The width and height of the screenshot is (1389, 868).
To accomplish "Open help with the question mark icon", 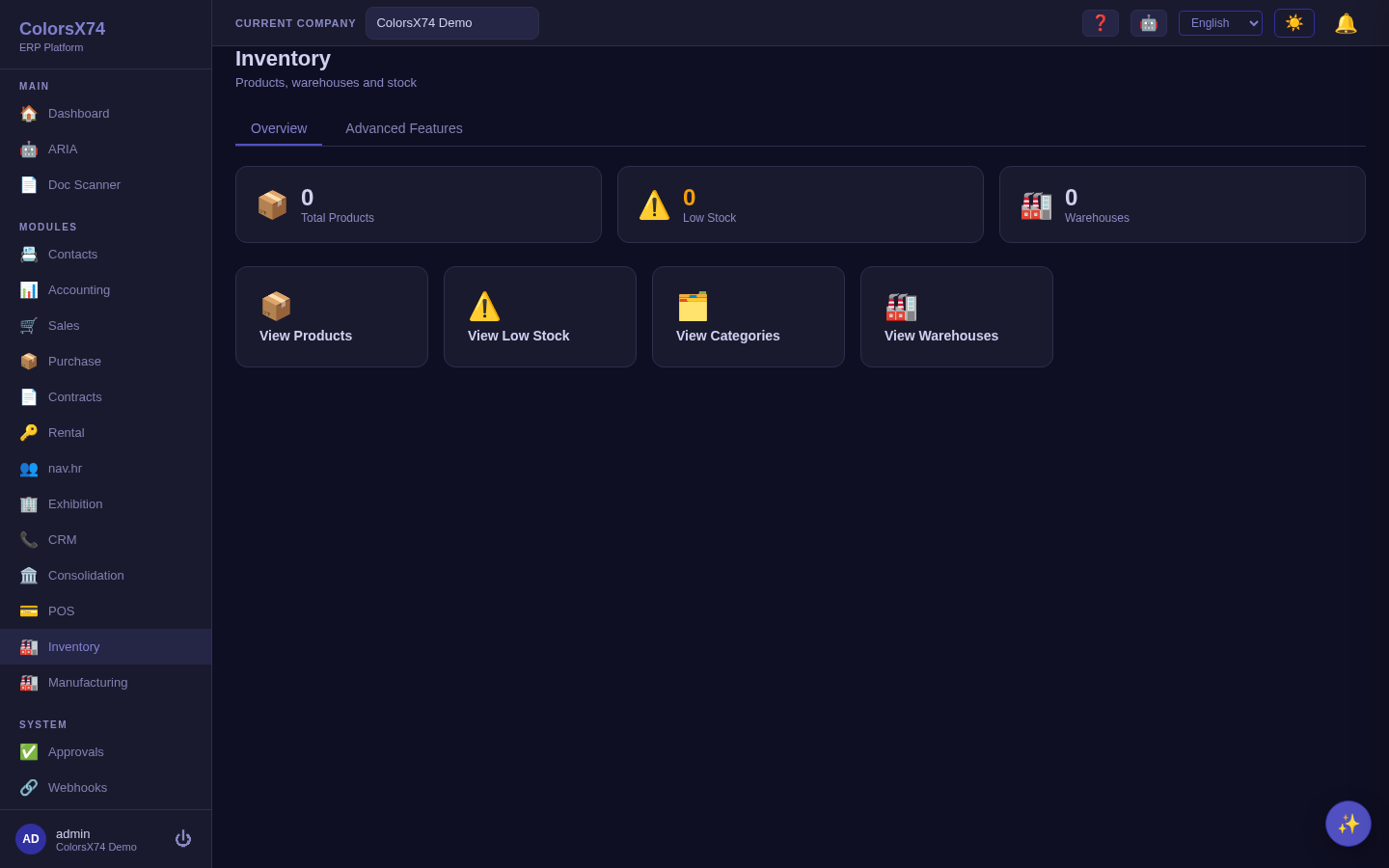I will 1101,23.
